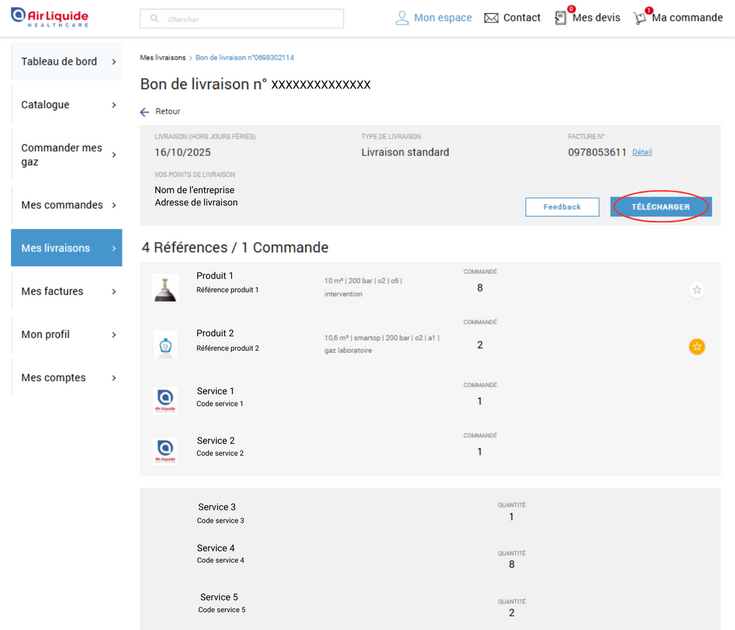Open invoice Détail link
This screenshot has width=735, height=630.
642,152
